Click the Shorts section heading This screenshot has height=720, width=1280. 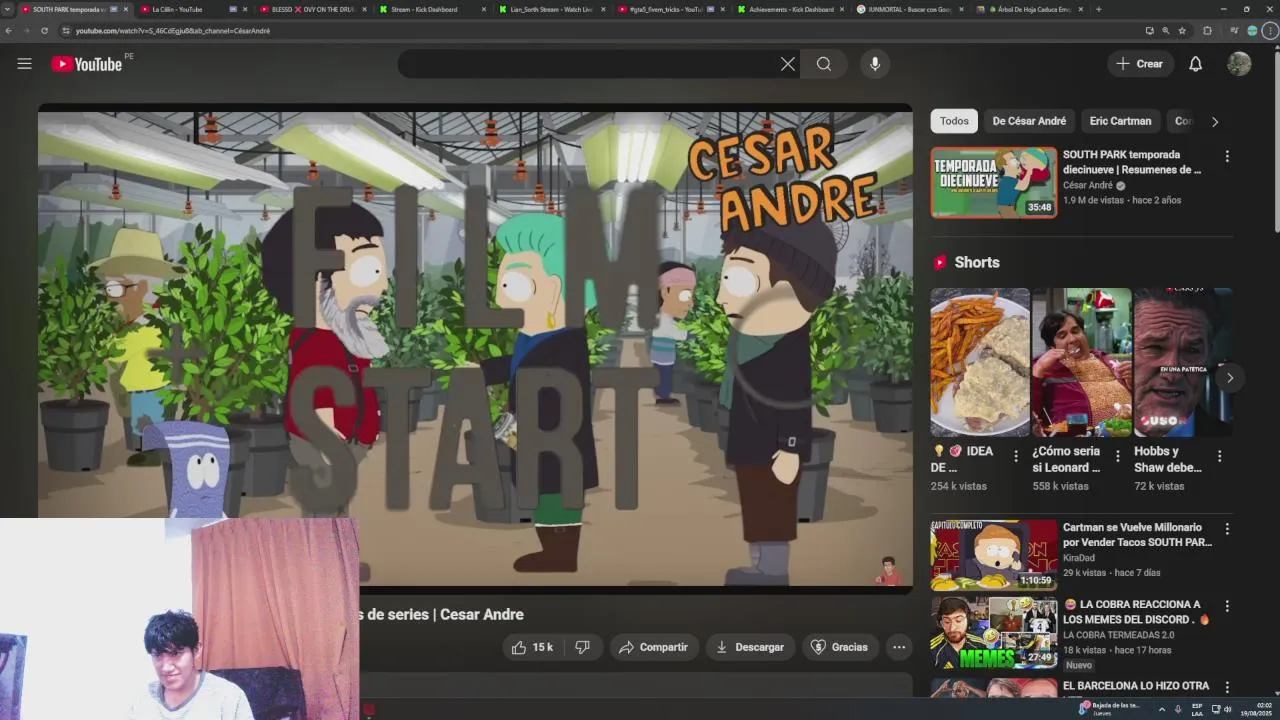(x=977, y=262)
